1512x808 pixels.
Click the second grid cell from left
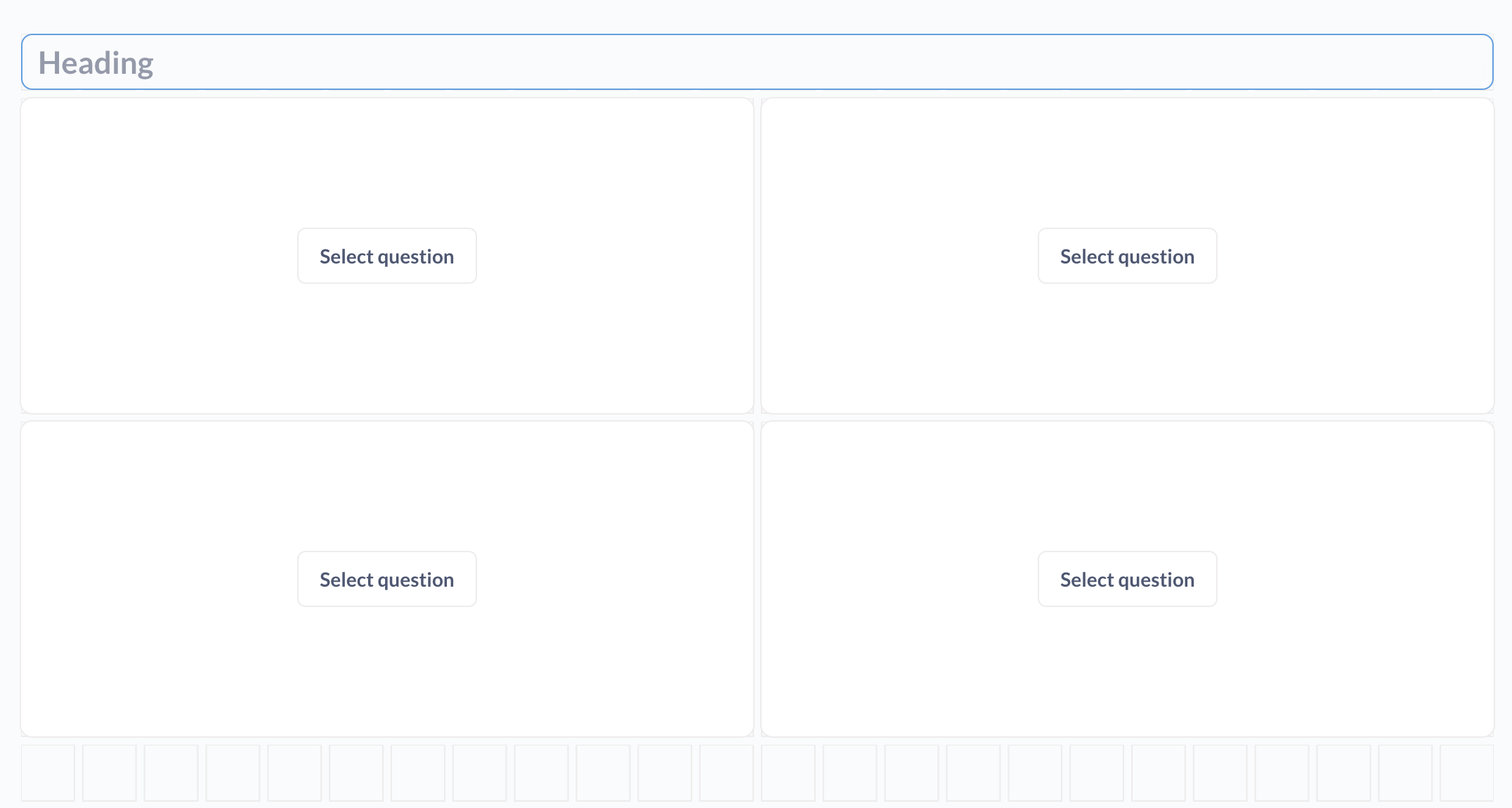tap(110, 773)
